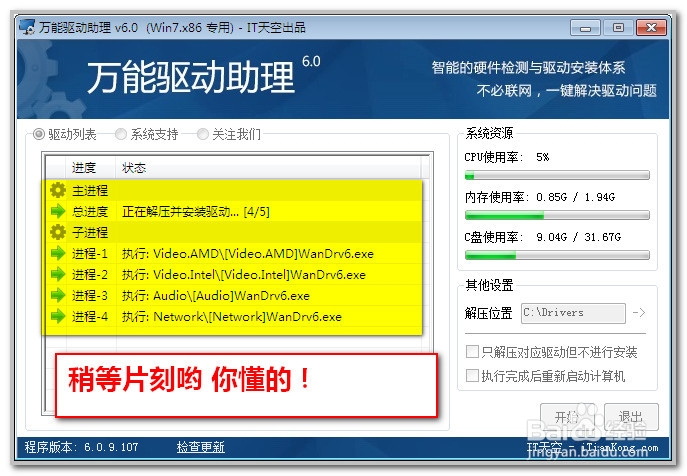Image resolution: width=687 pixels, height=476 pixels.
Task: Click the 开始 button
Action: (567, 416)
